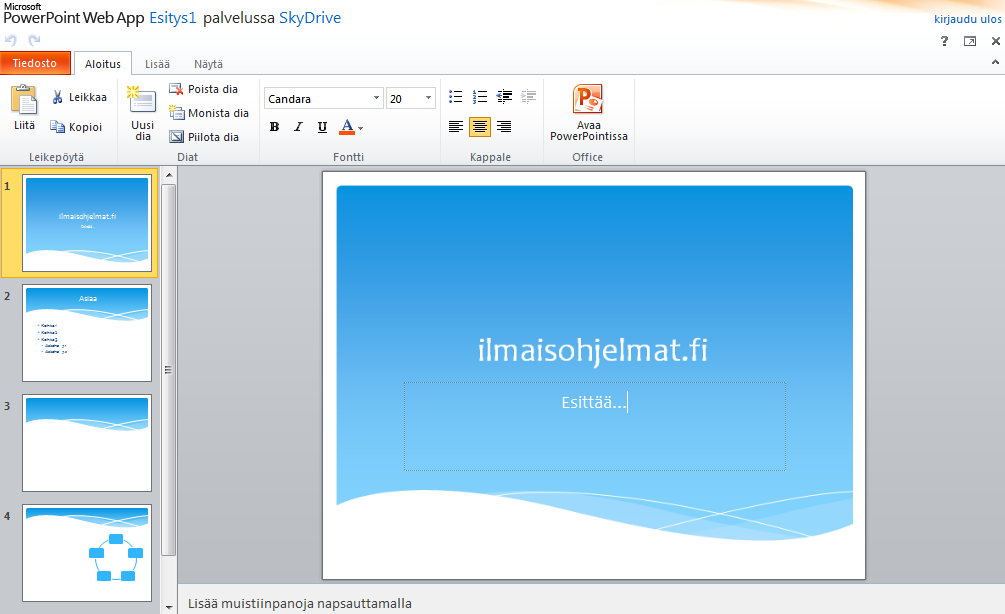This screenshot has width=1005, height=614.
Task: Hide slide with Piilota dia
Action: pyautogui.click(x=204, y=137)
